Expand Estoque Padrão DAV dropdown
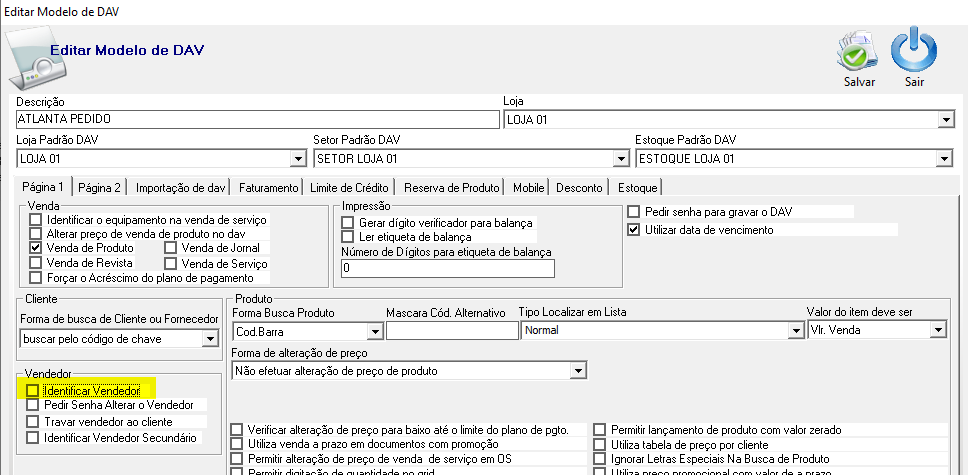The width and height of the screenshot is (968, 475). point(944,159)
